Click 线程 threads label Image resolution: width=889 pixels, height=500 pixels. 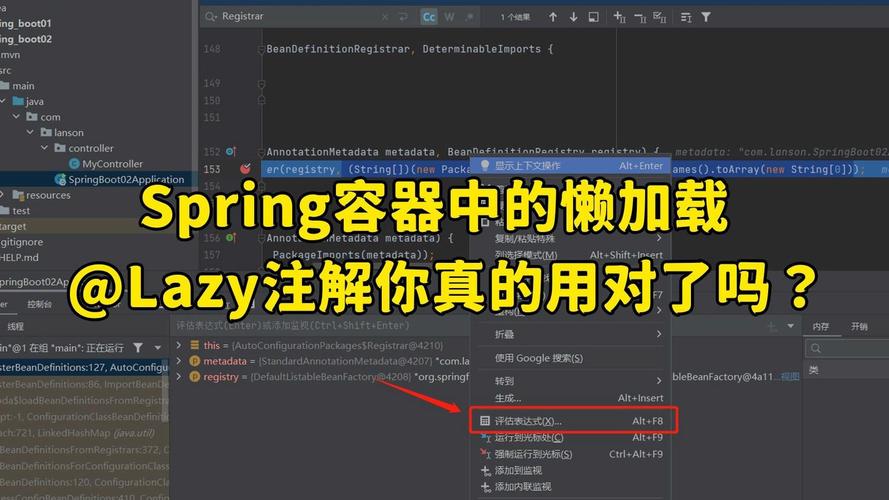pyautogui.click(x=15, y=327)
